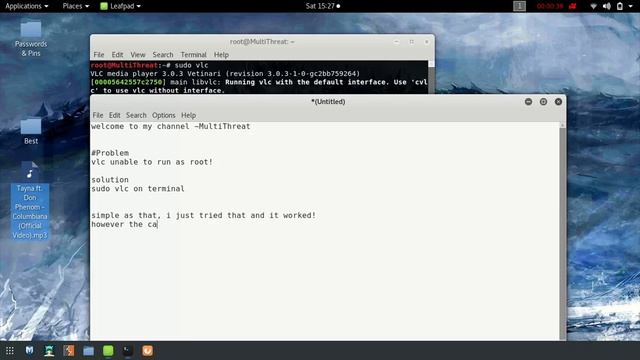This screenshot has width=640, height=360.
Task: Click the 'VLC media player 3.0.3 Vetinari' terminal line
Action: coord(225,74)
